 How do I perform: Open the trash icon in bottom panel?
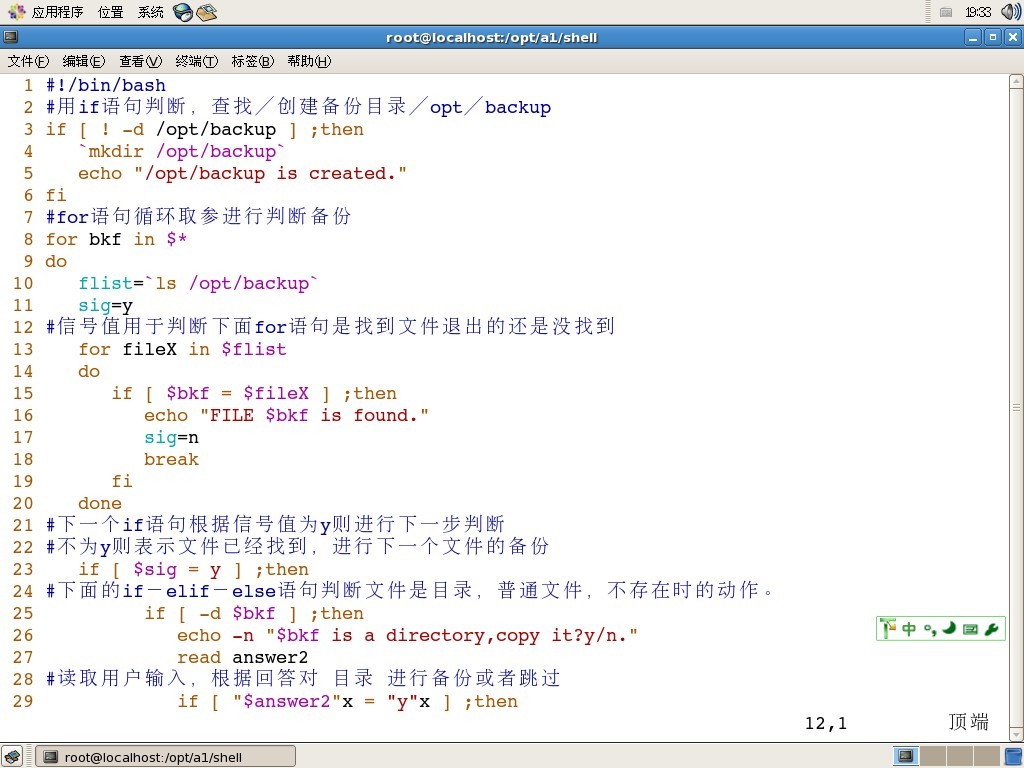click(x=1014, y=757)
